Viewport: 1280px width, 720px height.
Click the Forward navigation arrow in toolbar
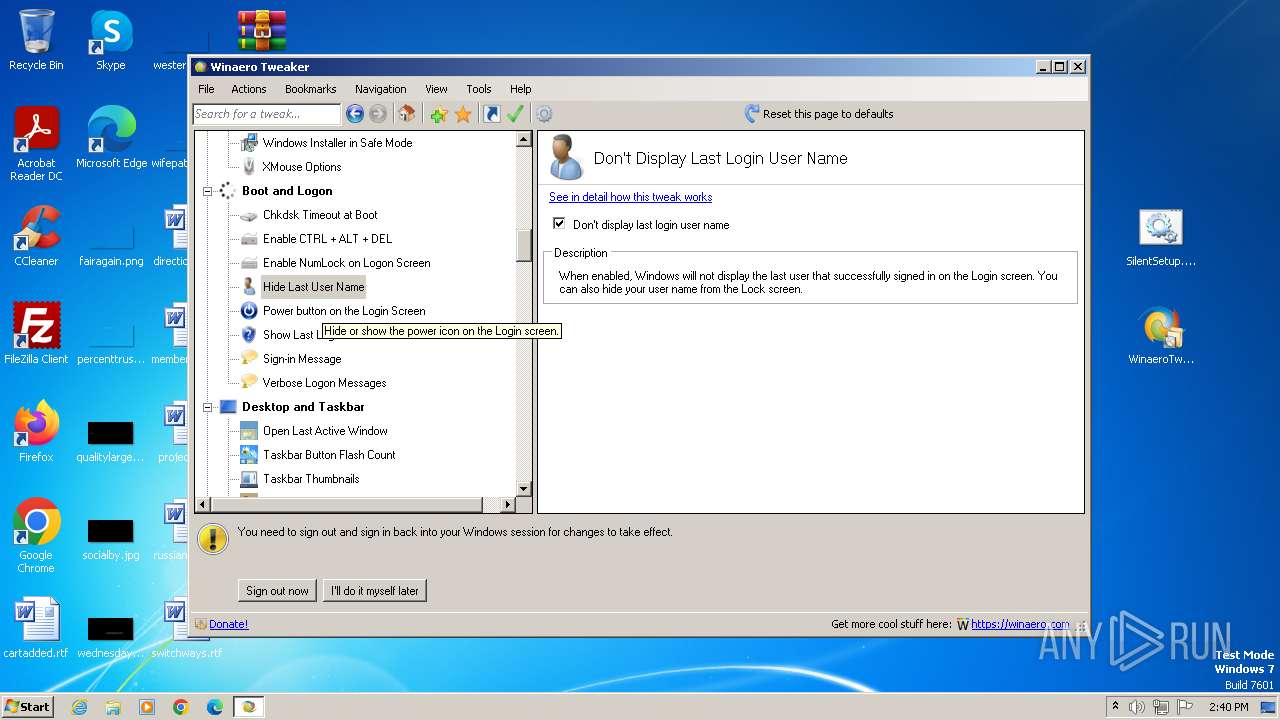(377, 114)
